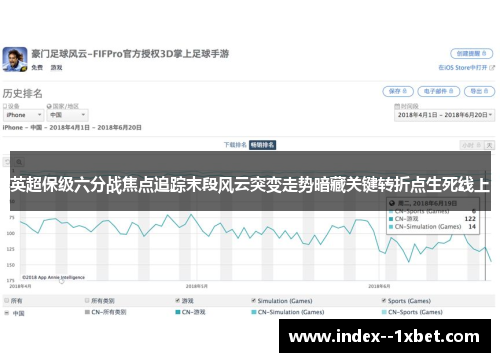Switch to the download rank tab
Image resolution: width=500 pixels, height=362 pixels.
point(235,145)
